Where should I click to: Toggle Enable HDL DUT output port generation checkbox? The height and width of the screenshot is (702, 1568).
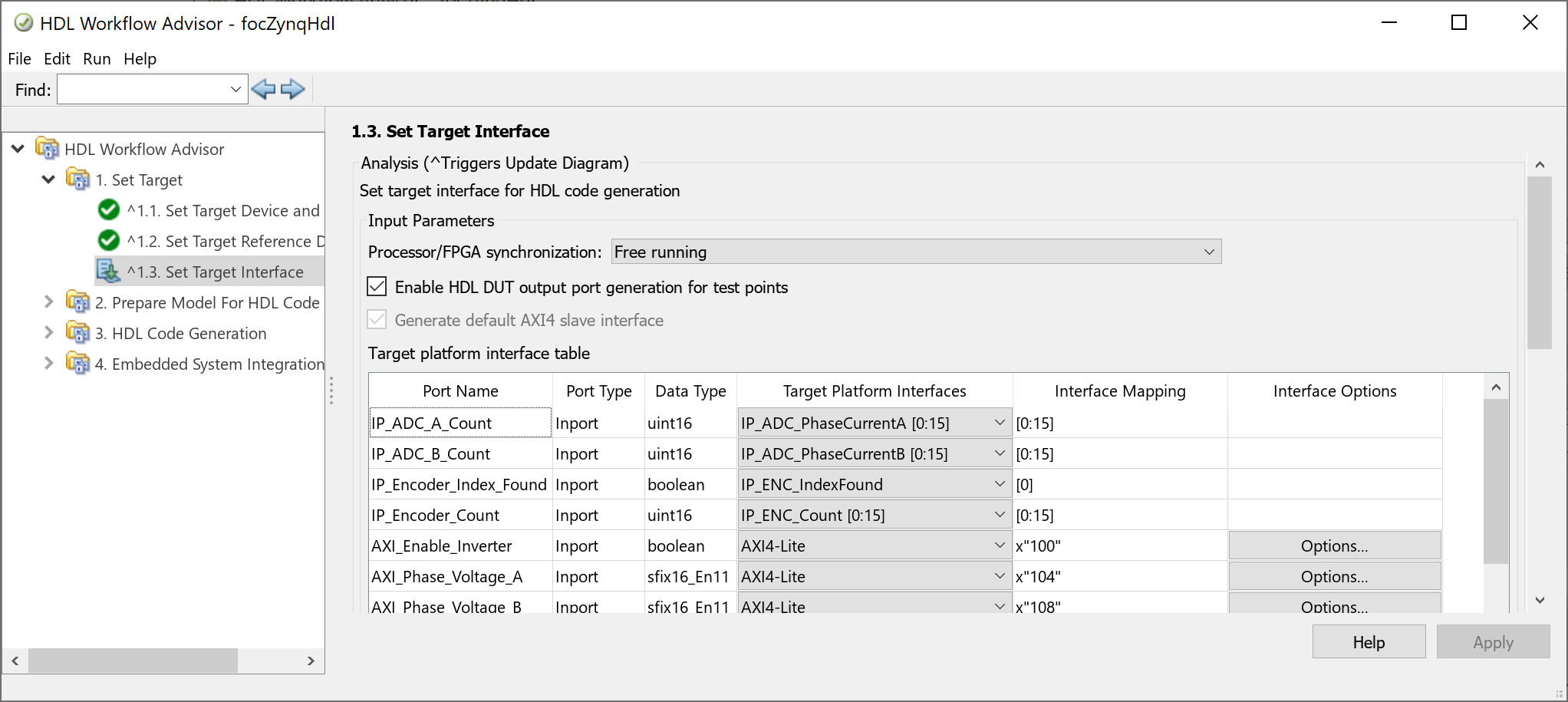point(377,287)
